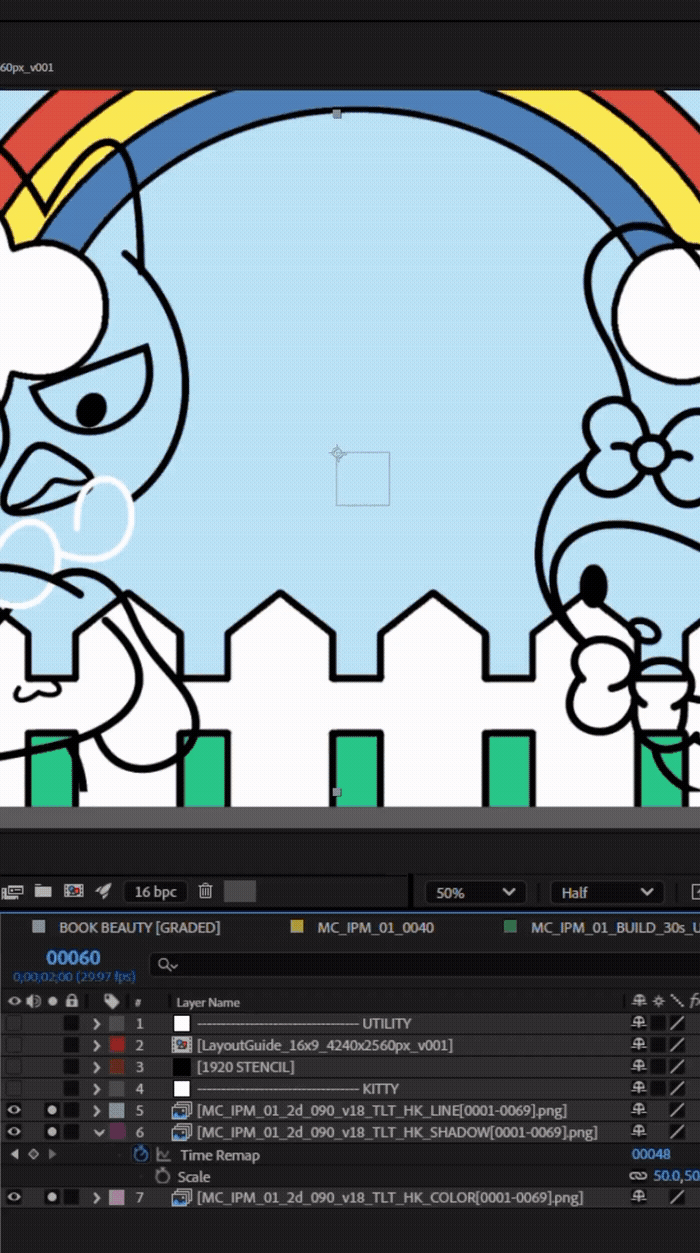
Task: Open the Half resolution dropdown
Action: (606, 892)
